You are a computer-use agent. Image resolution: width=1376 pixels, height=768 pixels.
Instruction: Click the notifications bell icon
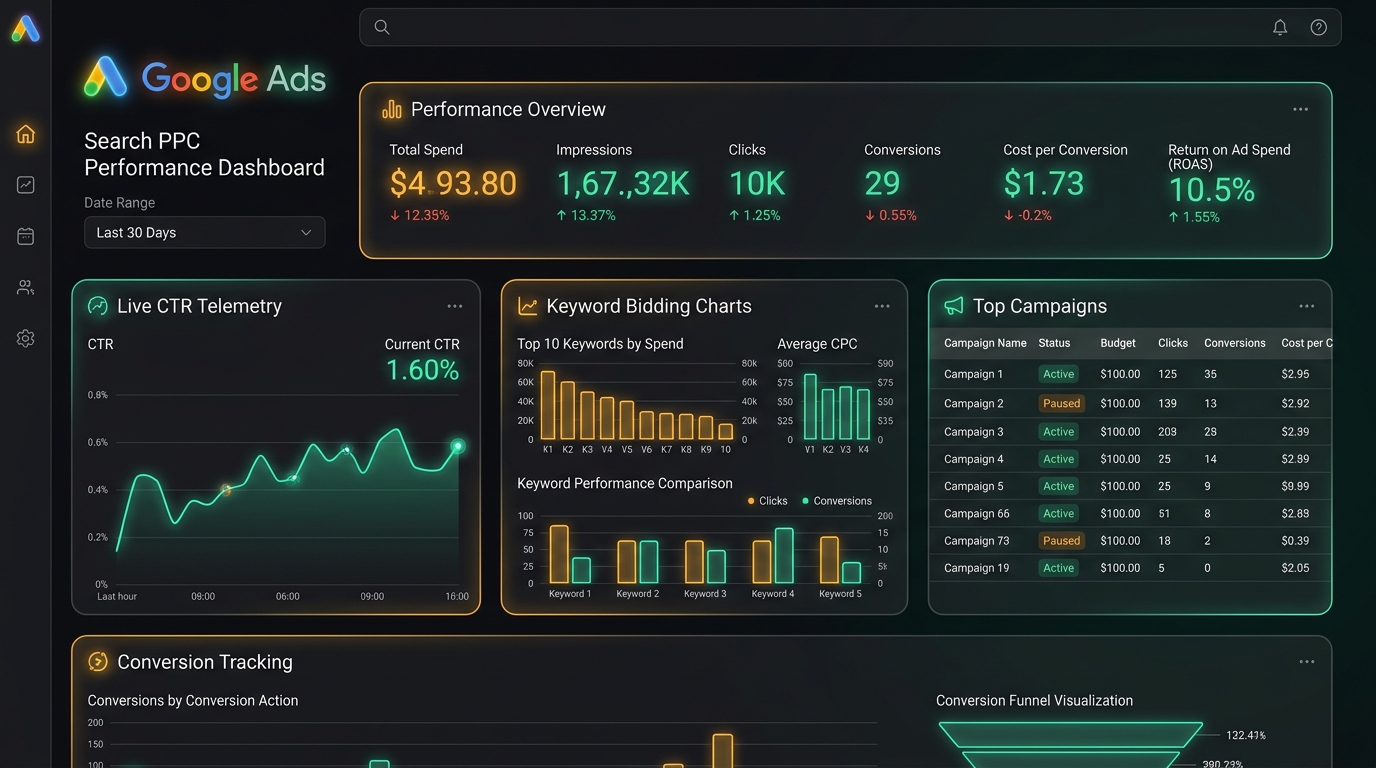pyautogui.click(x=1280, y=27)
